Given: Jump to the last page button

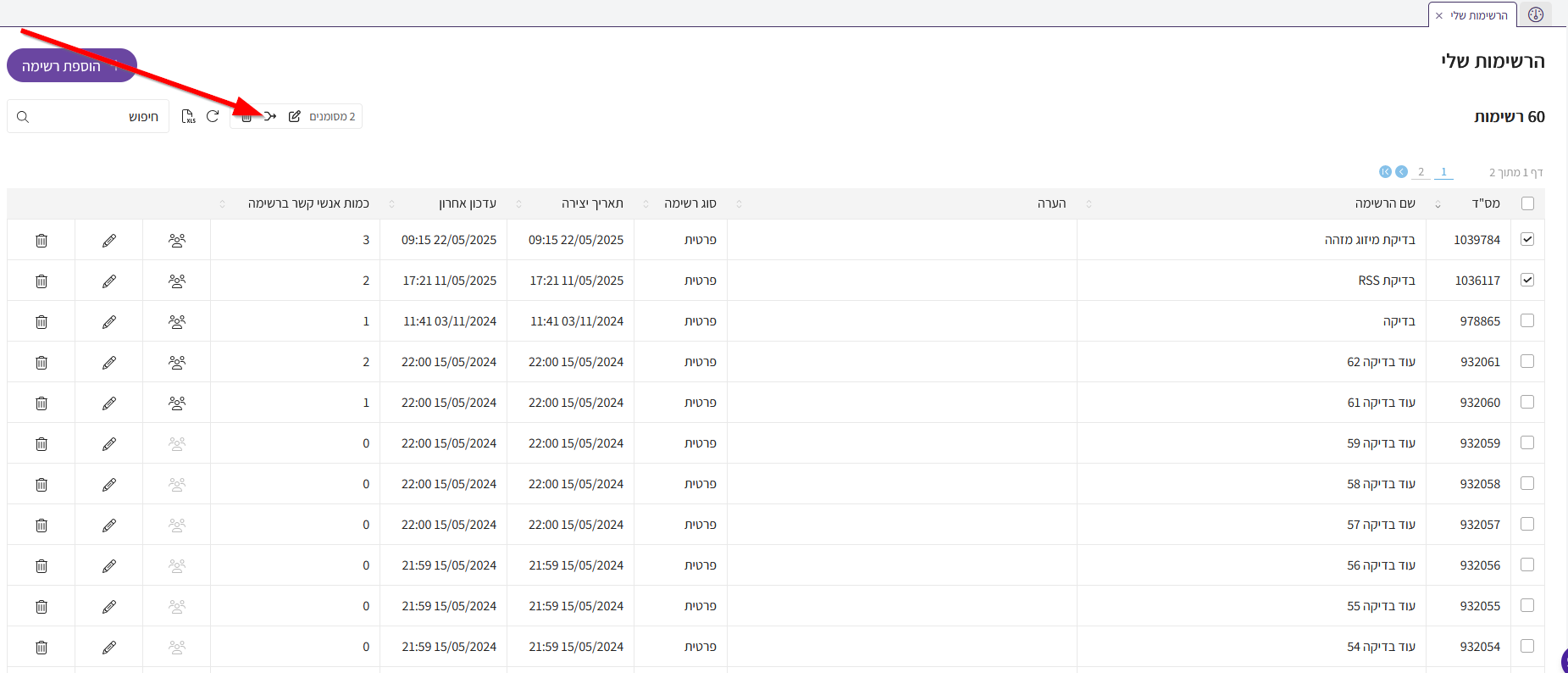Looking at the screenshot, I should (1385, 172).
